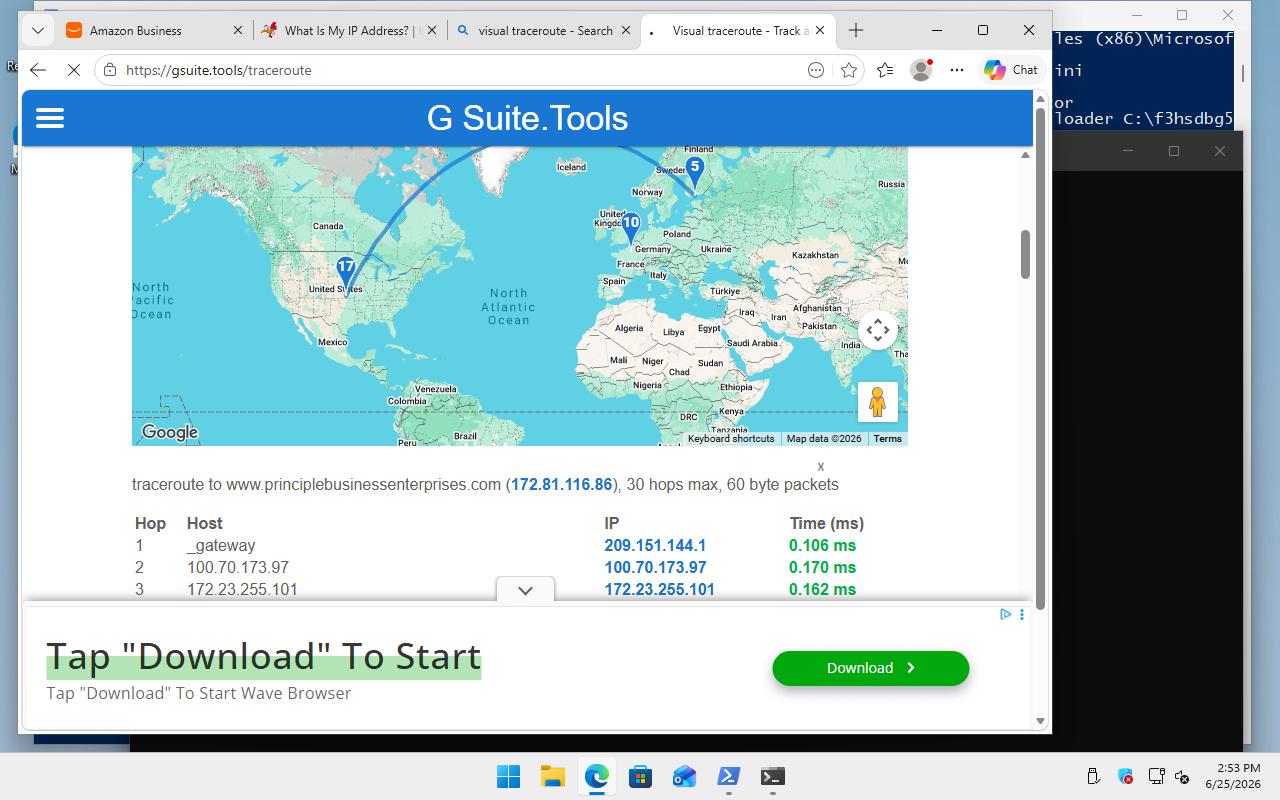Open the Windows Start menu

[508, 776]
